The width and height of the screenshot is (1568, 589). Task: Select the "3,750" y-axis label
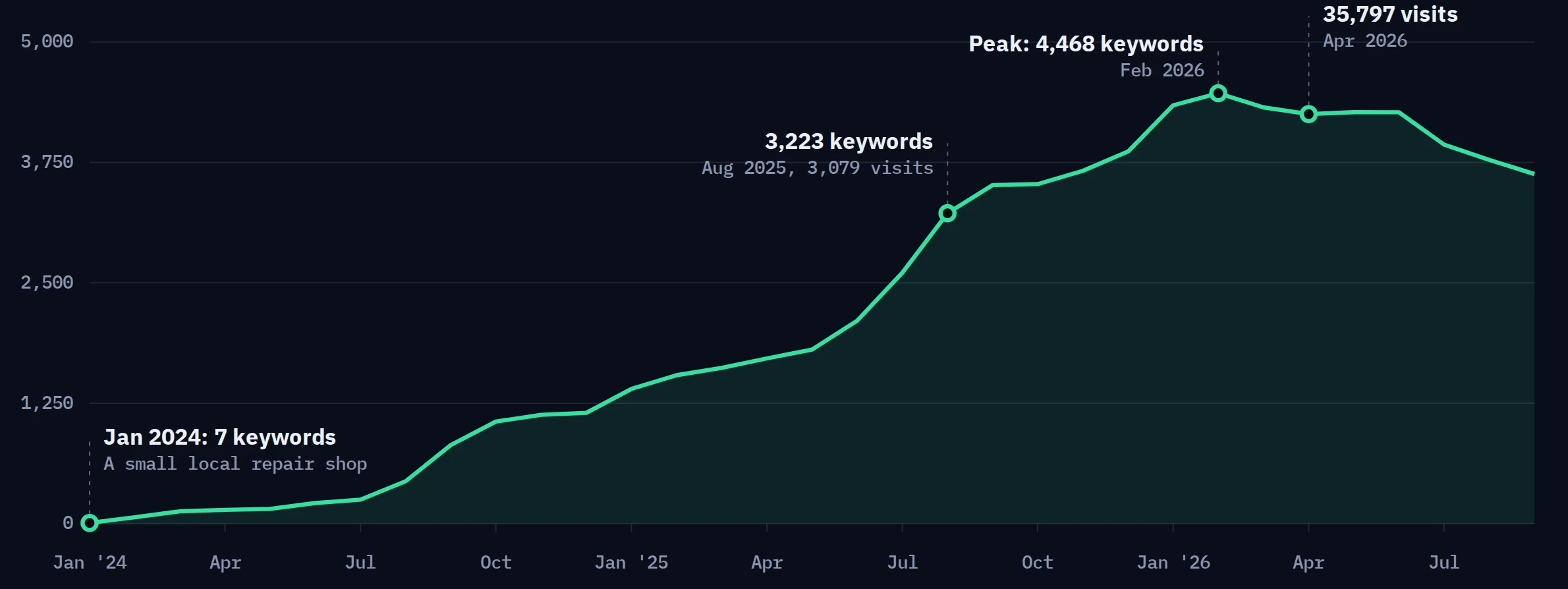click(47, 162)
